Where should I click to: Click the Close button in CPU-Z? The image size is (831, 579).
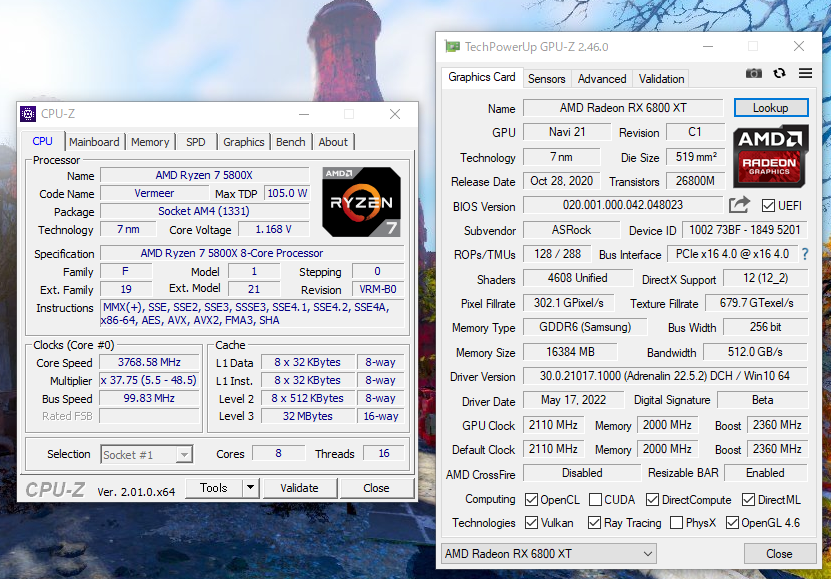(x=376, y=488)
